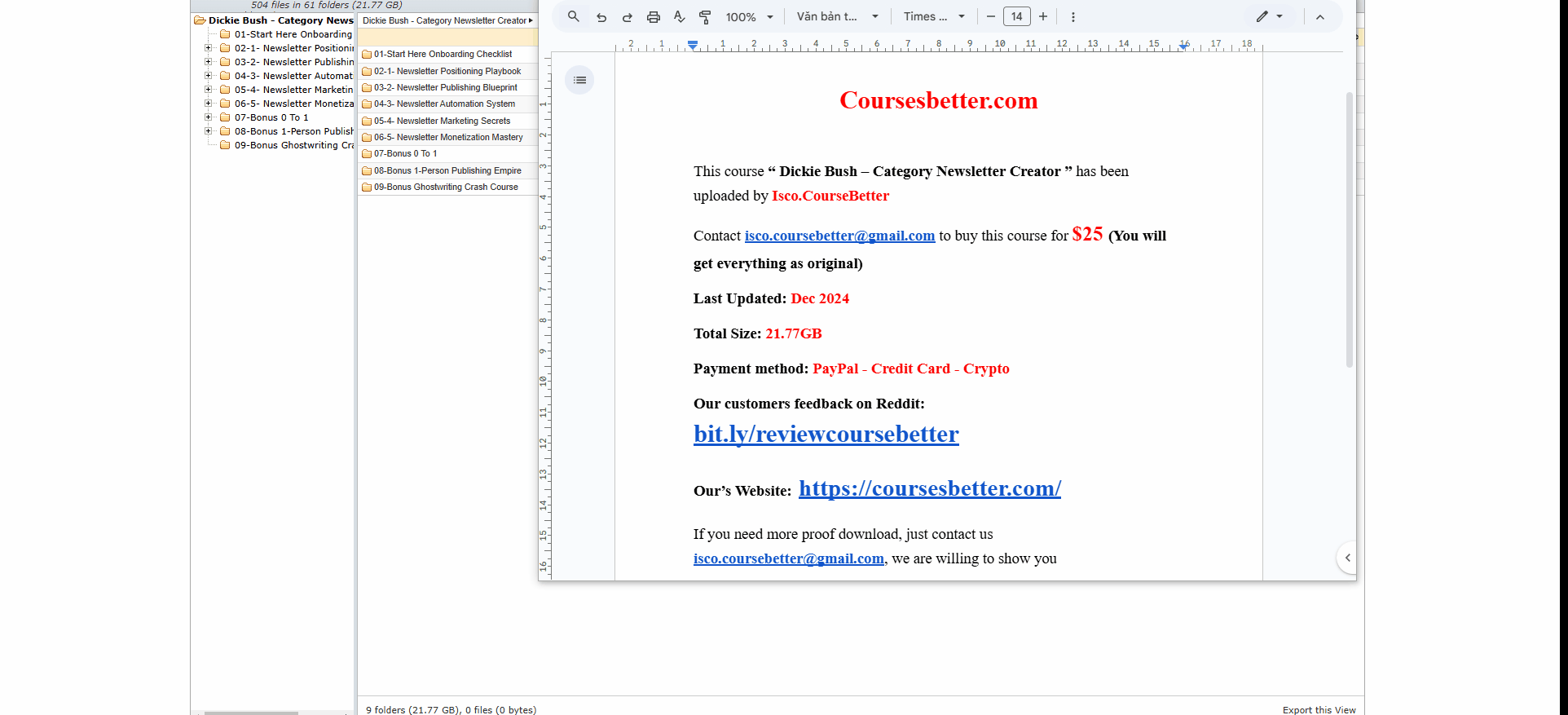Open 09-Bonus Ghostwriting Crash Course folder row

point(447,187)
